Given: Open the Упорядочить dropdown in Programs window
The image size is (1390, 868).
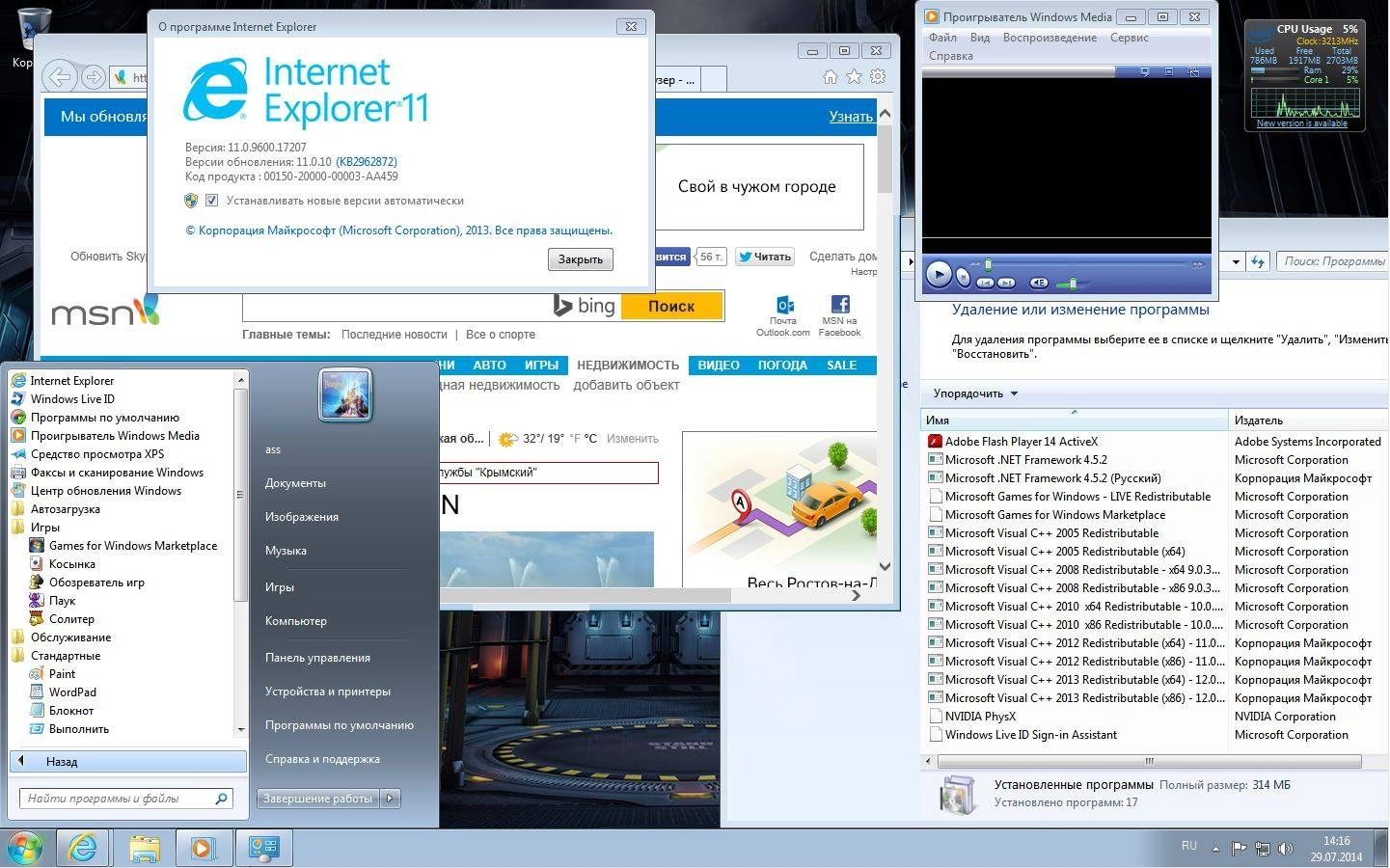Looking at the screenshot, I should pyautogui.click(x=975, y=393).
